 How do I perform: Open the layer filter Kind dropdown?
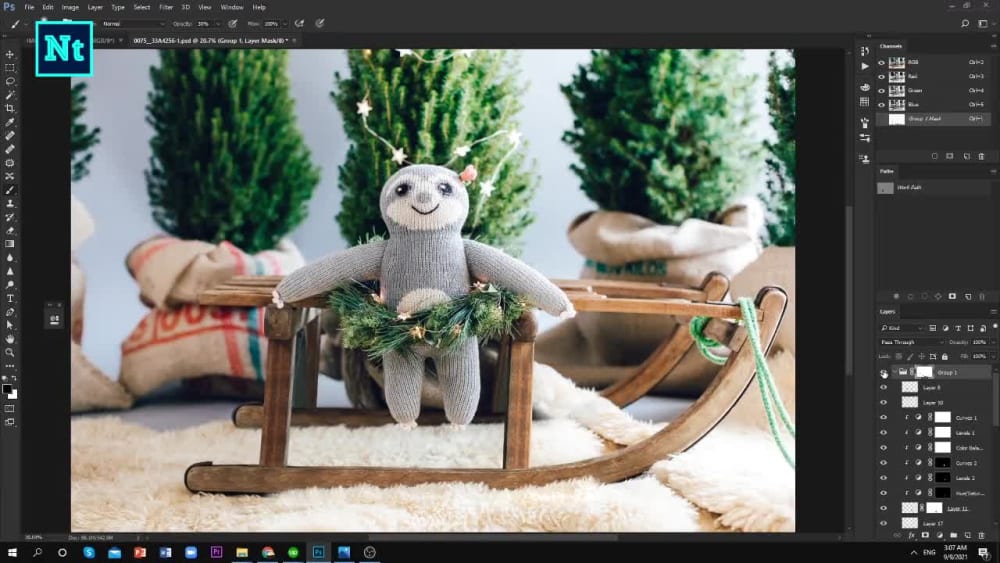click(901, 328)
